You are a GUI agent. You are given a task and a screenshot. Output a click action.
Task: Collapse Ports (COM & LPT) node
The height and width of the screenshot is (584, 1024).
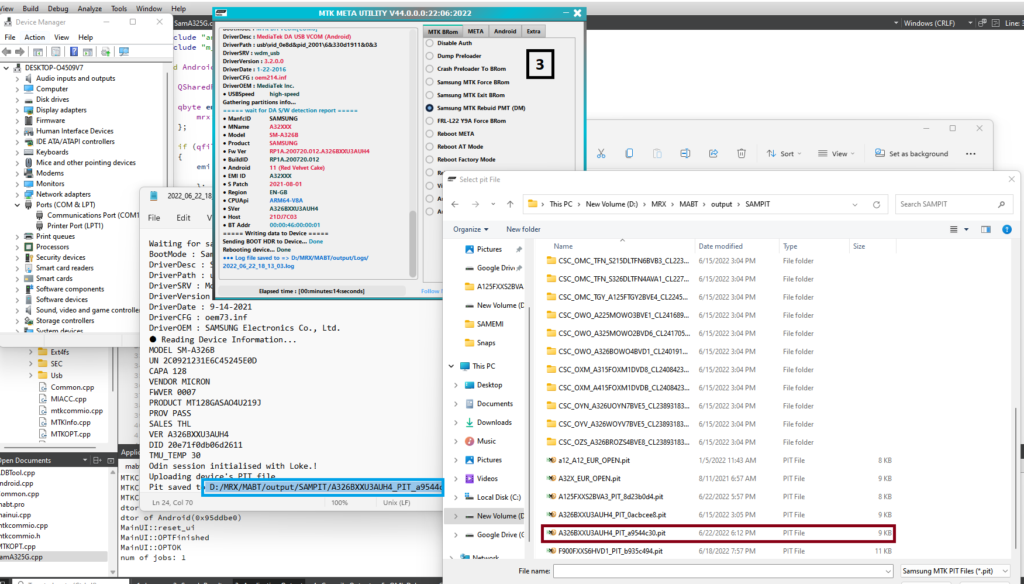tap(18, 204)
